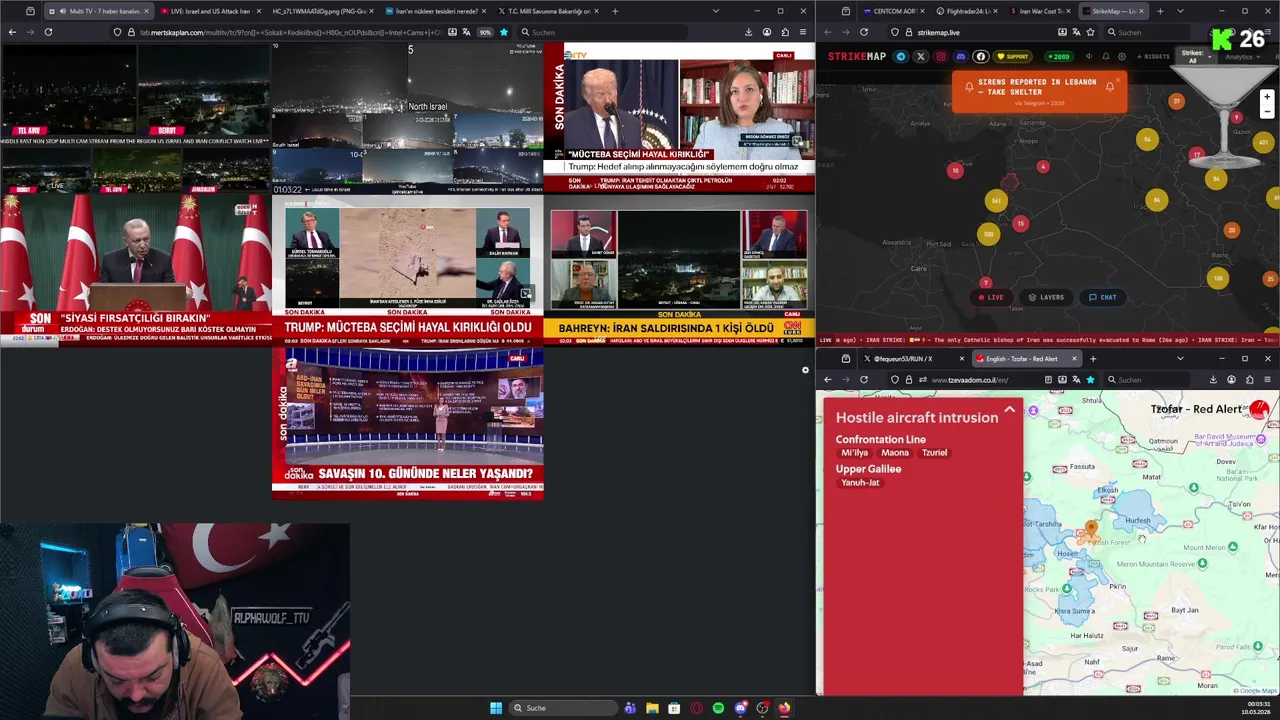1280x720 pixels.
Task: Bookmark strikemap.live with the star icon
Action: pos(1090,32)
